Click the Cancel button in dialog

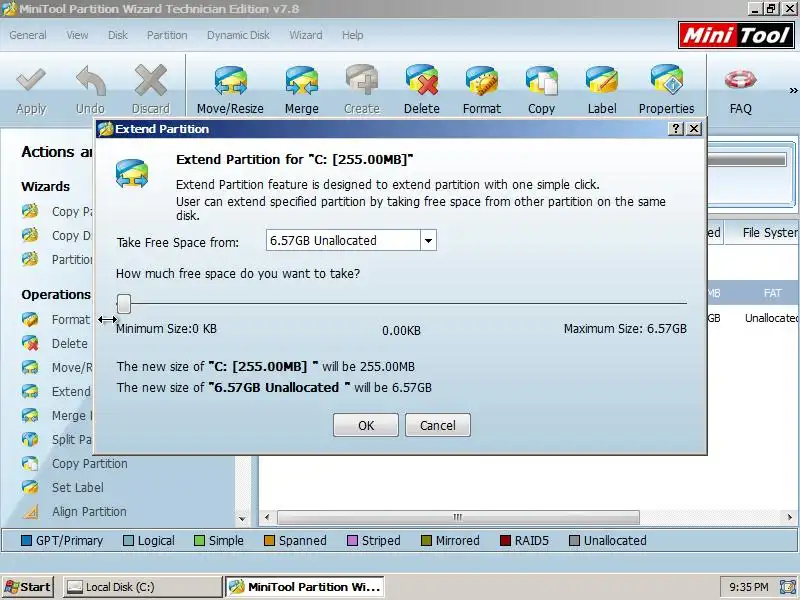[438, 426]
